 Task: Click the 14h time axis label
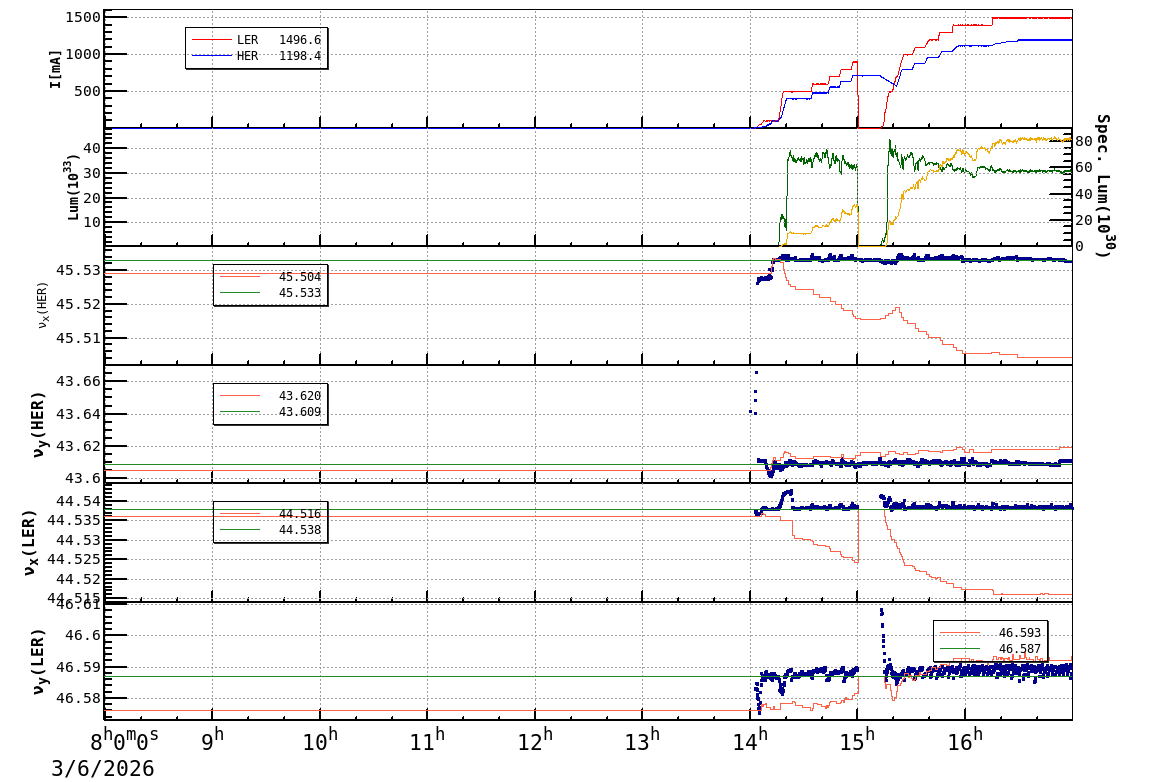(751, 740)
